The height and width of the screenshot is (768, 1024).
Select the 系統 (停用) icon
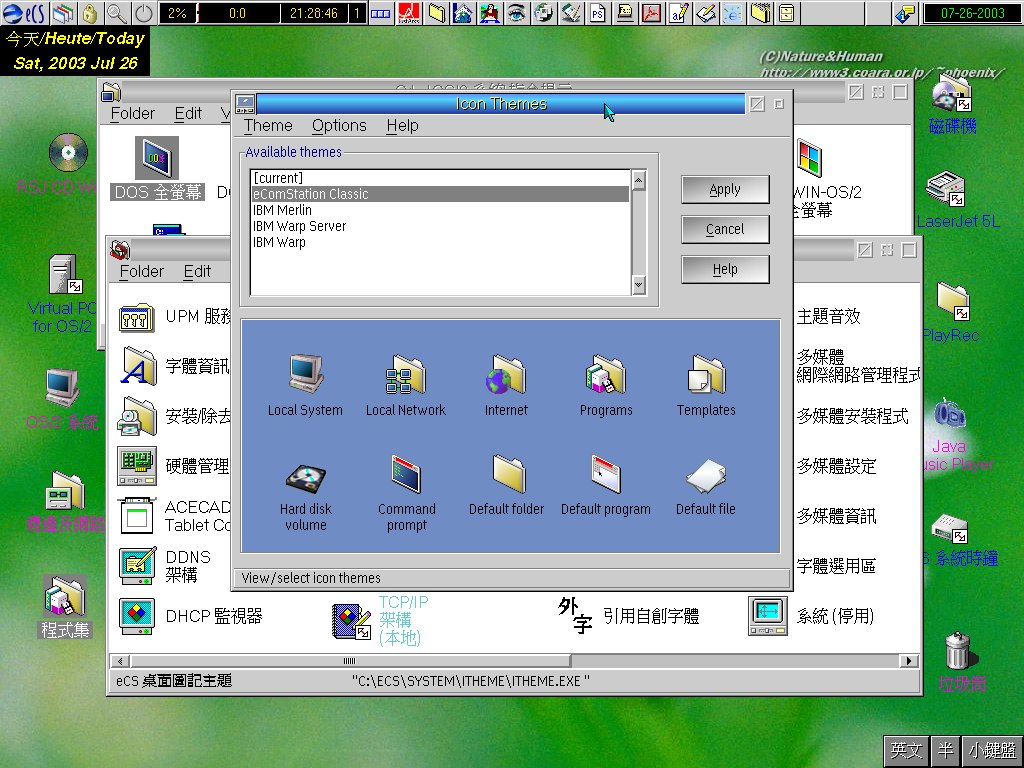tap(767, 616)
